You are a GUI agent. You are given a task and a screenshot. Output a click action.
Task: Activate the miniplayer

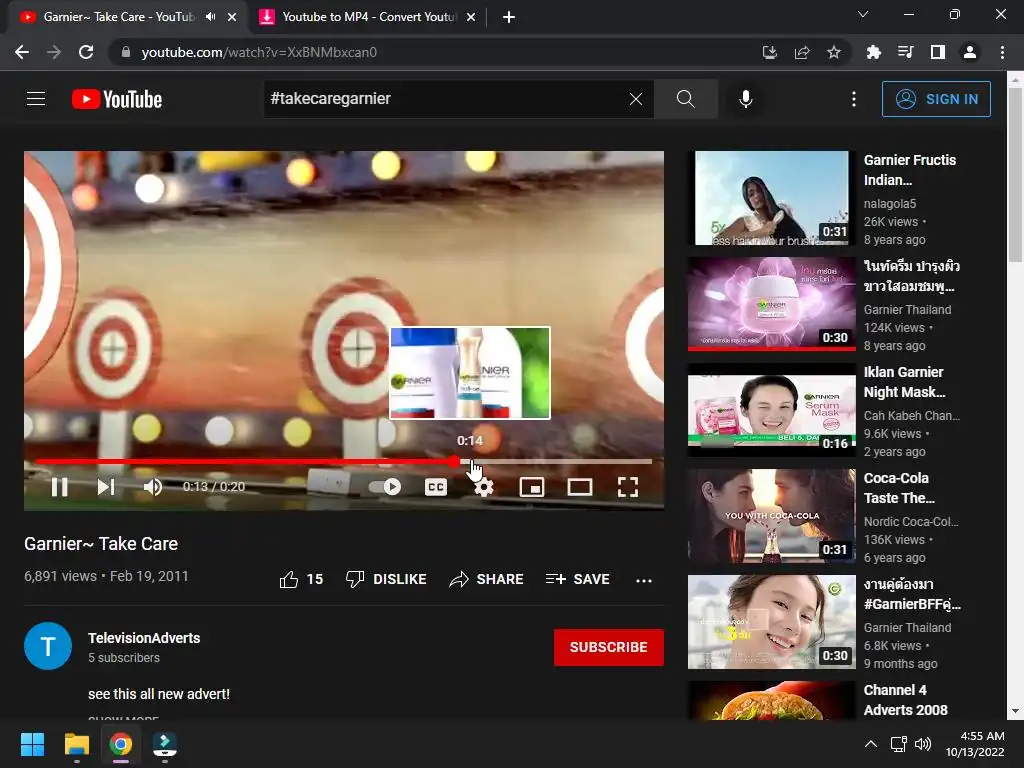532,487
